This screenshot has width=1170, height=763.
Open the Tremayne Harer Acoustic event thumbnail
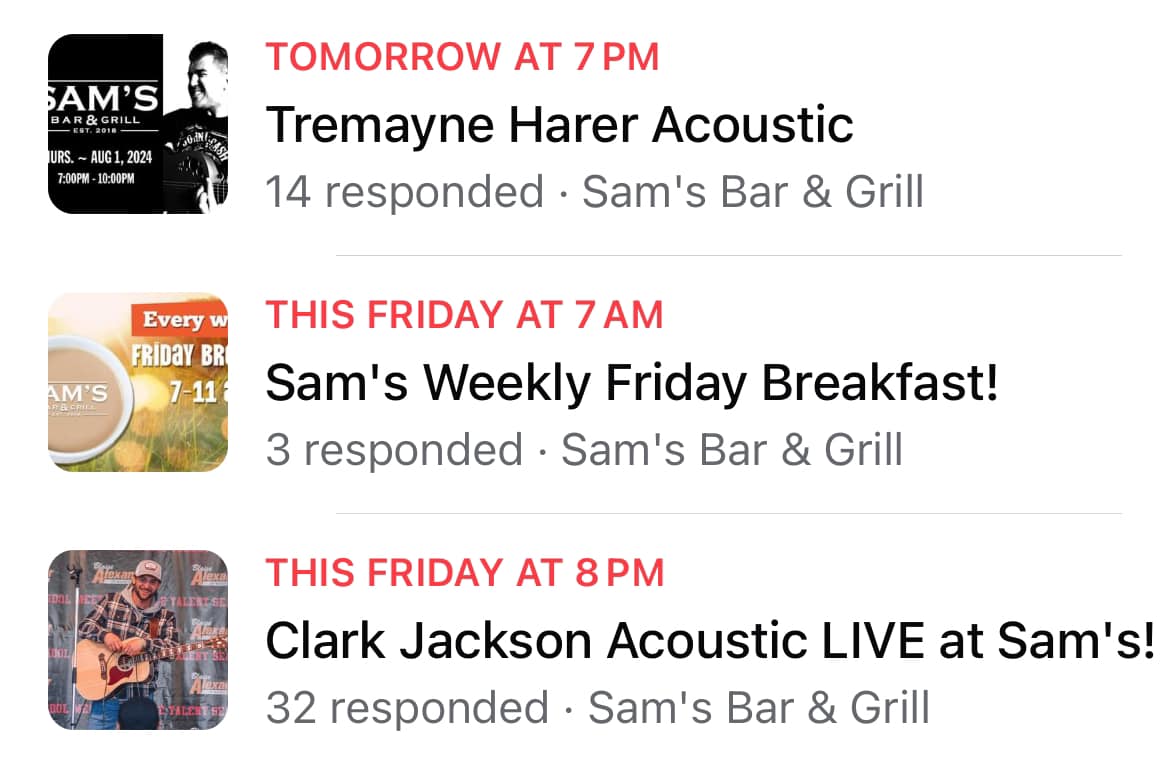point(138,124)
